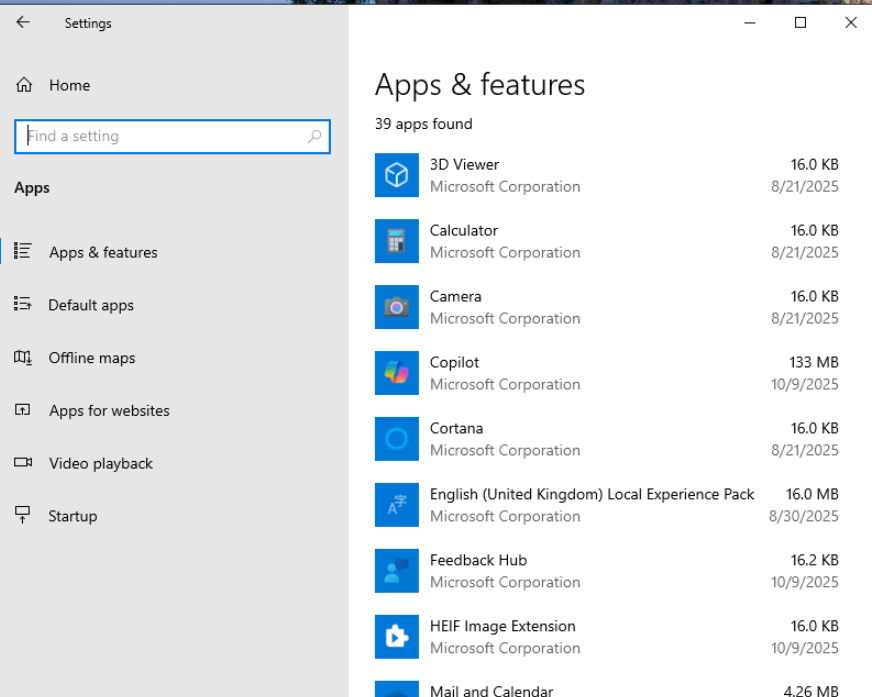Switch to Default apps section
Image resolution: width=872 pixels, height=697 pixels.
[x=90, y=305]
